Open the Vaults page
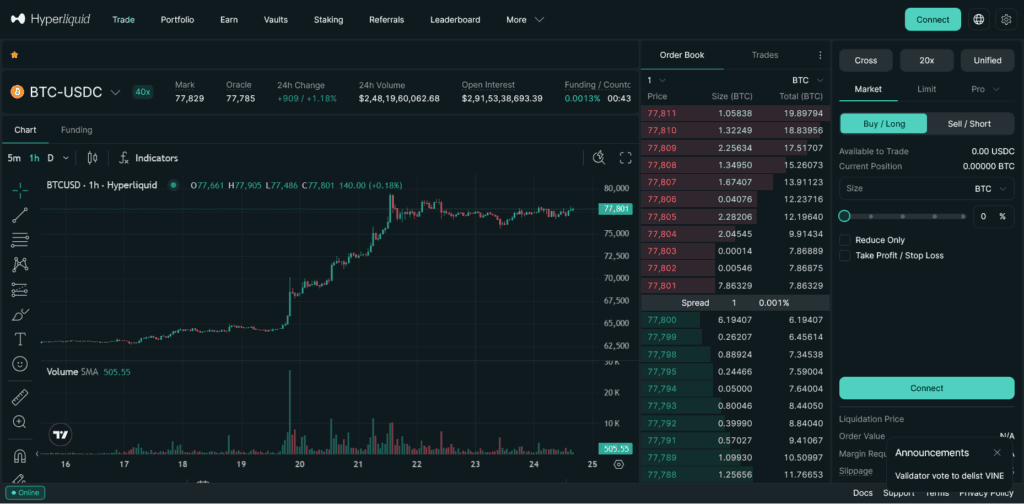The width and height of the screenshot is (1024, 504). point(276,20)
